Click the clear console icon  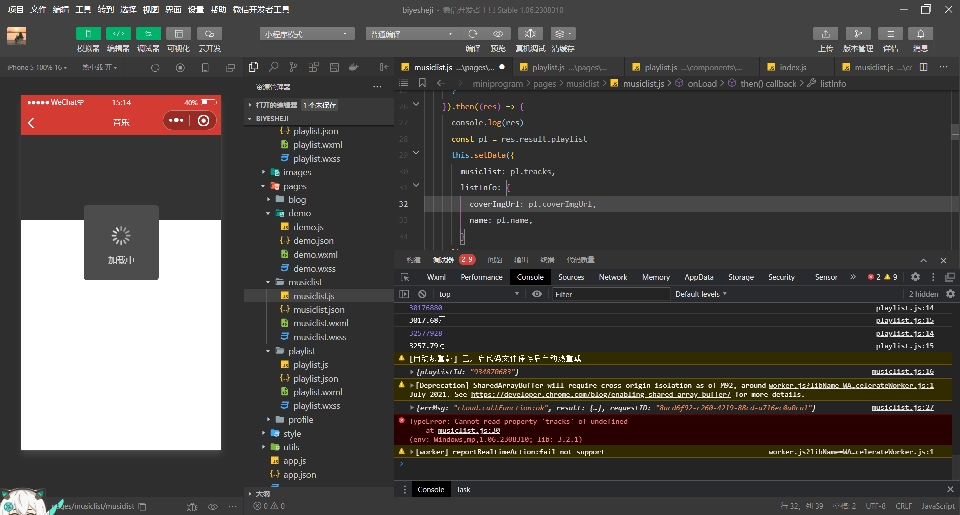click(x=422, y=295)
